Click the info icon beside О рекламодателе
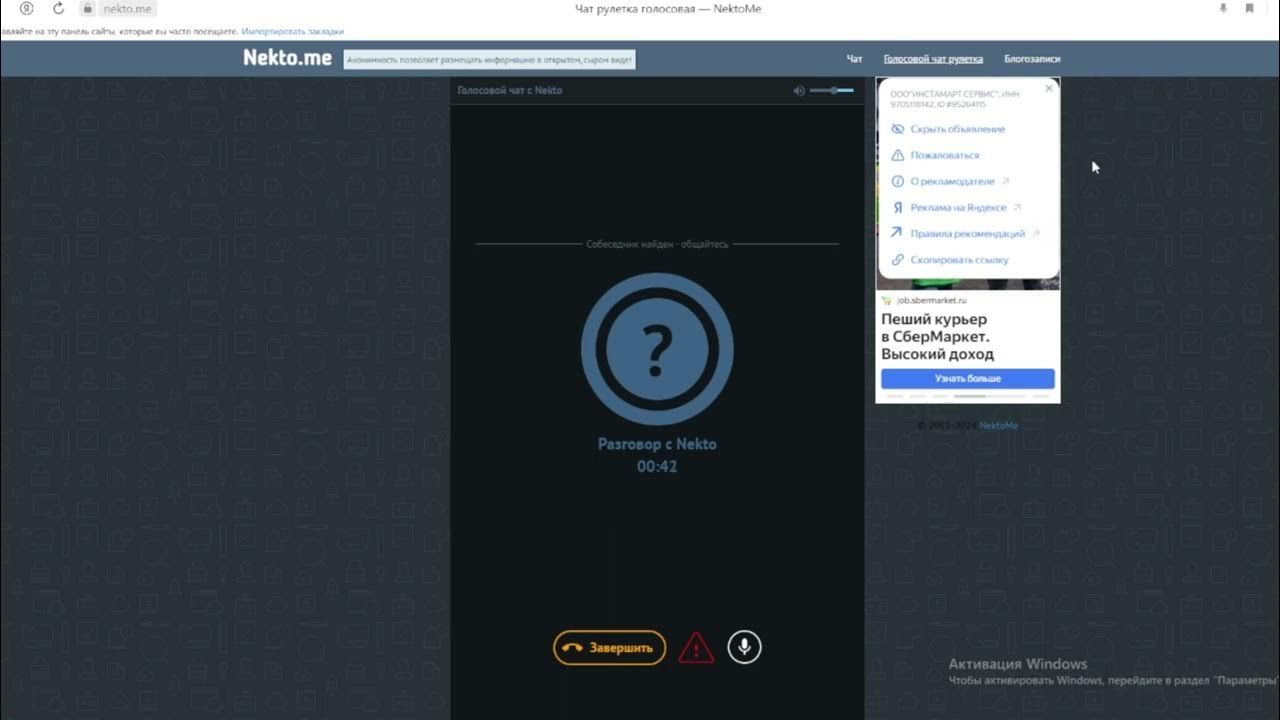 (x=897, y=181)
